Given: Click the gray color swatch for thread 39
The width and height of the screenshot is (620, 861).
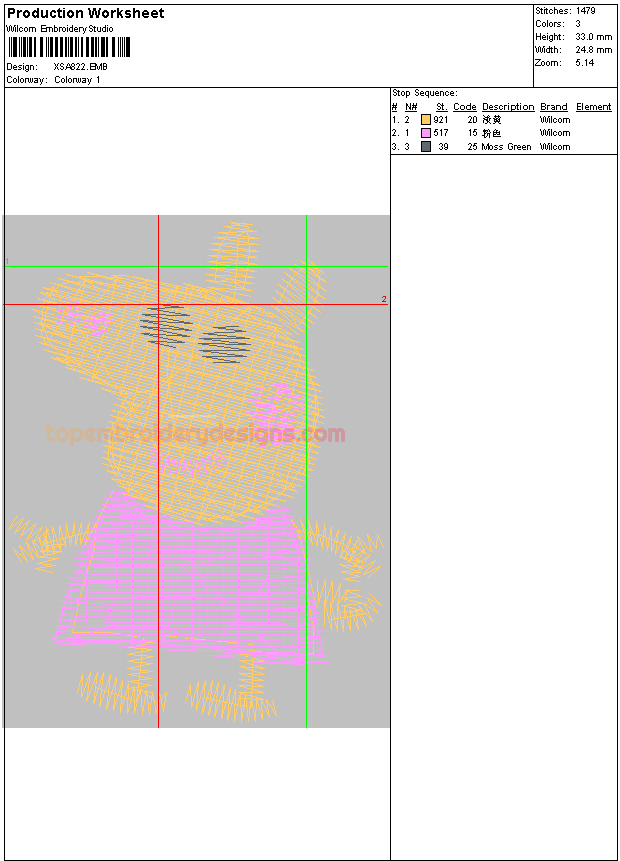Looking at the screenshot, I should click(x=426, y=147).
